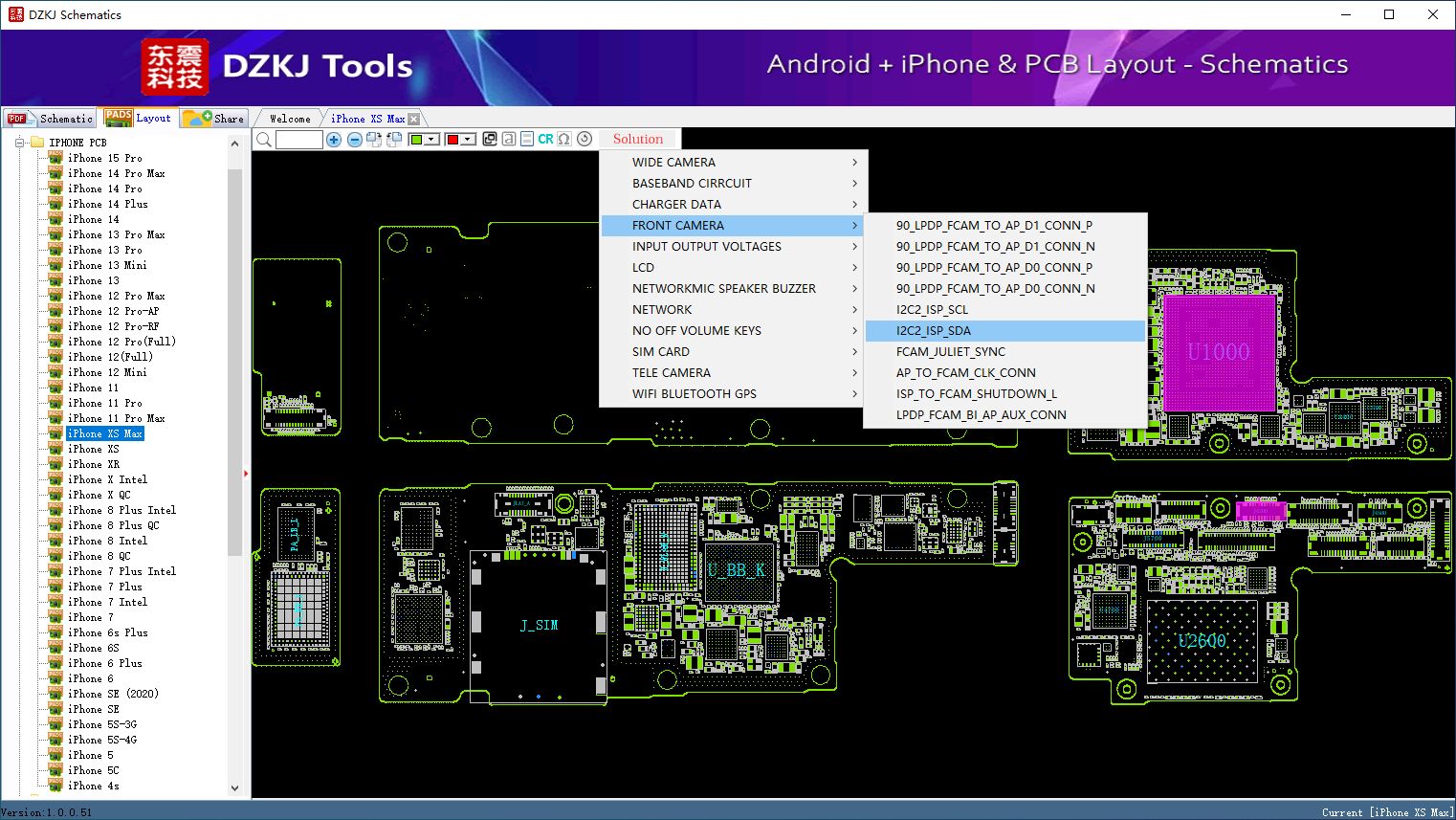Open the Welcome tab

click(290, 119)
